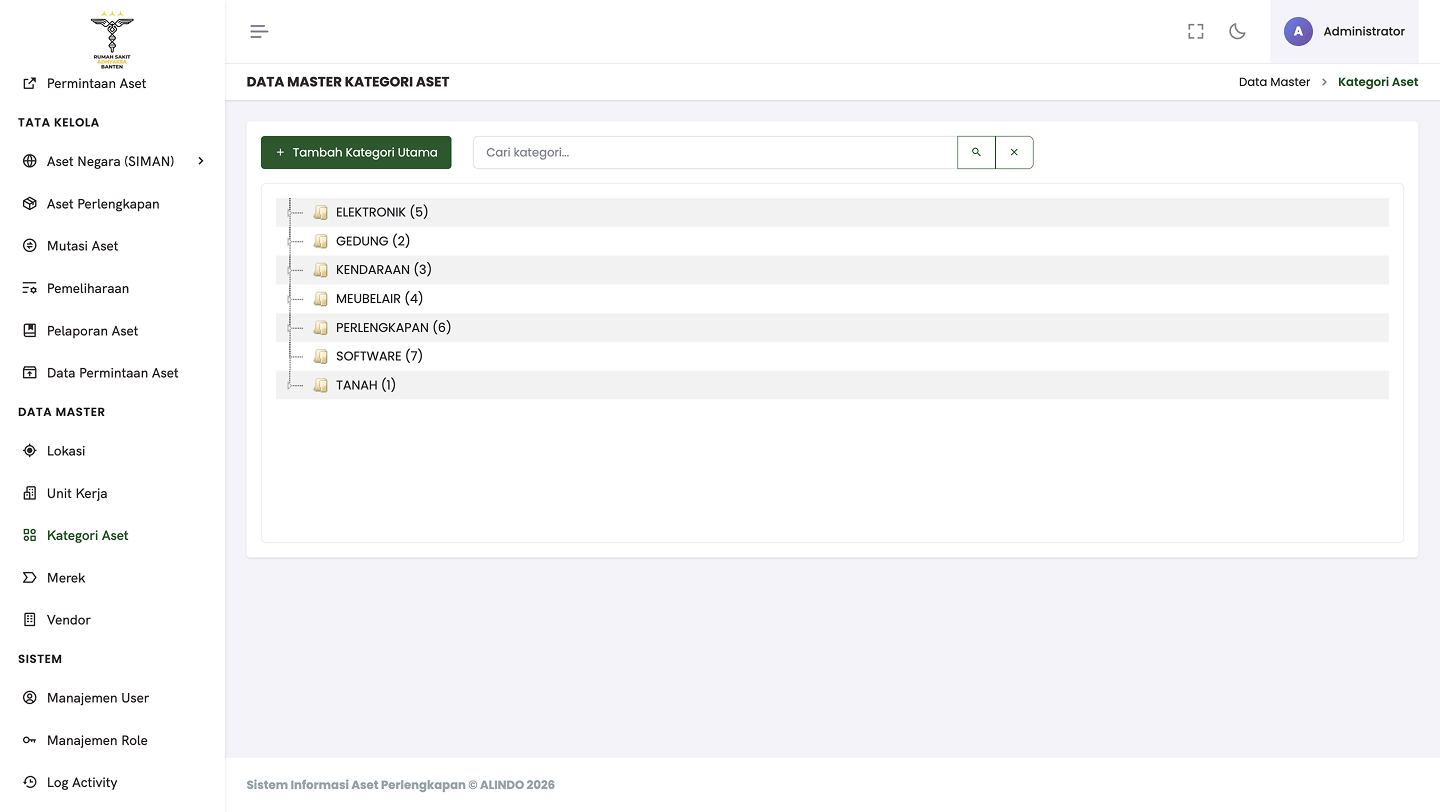Click the SOFTWARE folder icon
Screen dimensions: 1440x812
pos(321,356)
